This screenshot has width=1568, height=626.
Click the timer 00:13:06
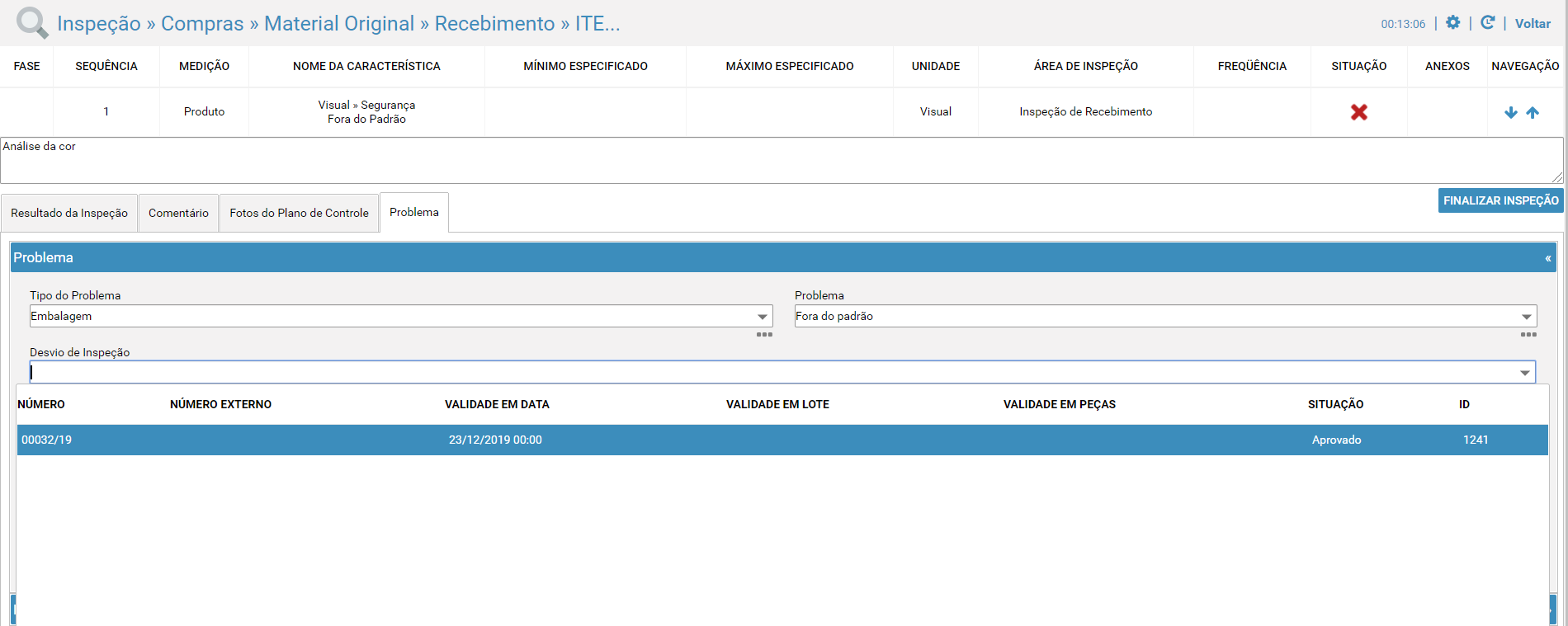pyautogui.click(x=1403, y=24)
